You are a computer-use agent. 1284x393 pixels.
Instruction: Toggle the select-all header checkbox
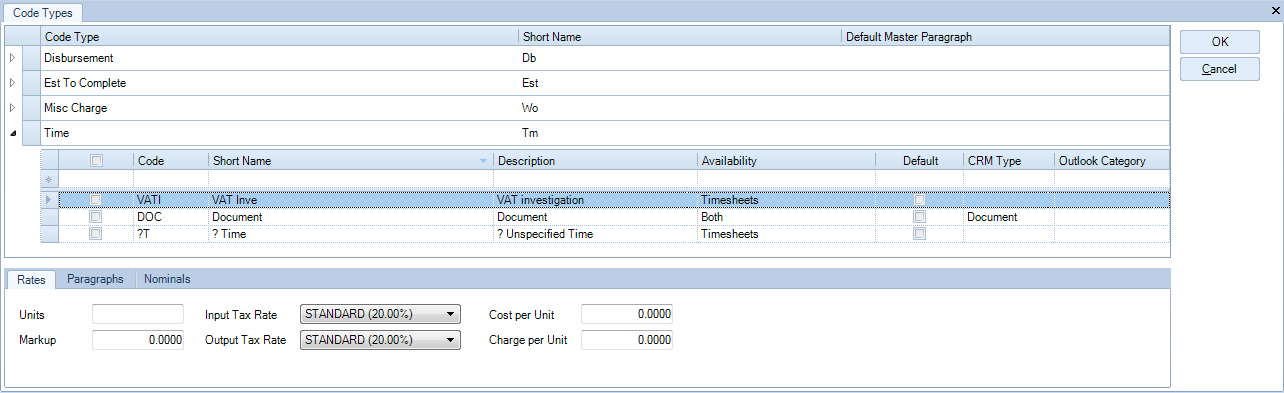[96, 160]
